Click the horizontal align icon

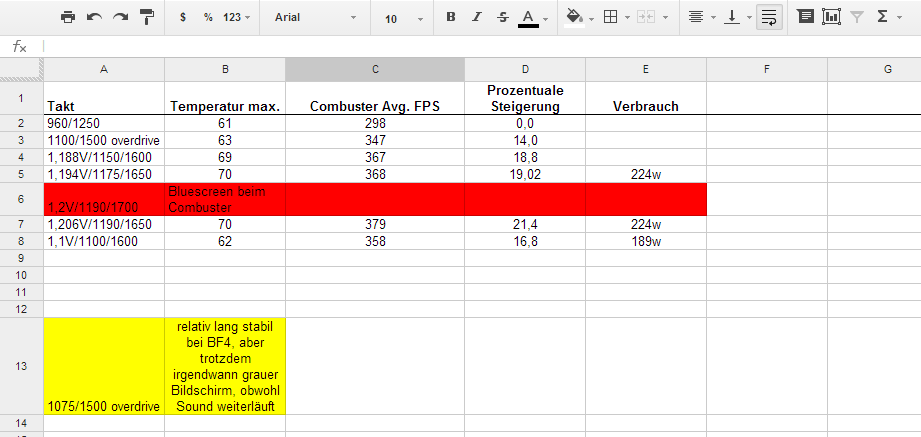696,17
